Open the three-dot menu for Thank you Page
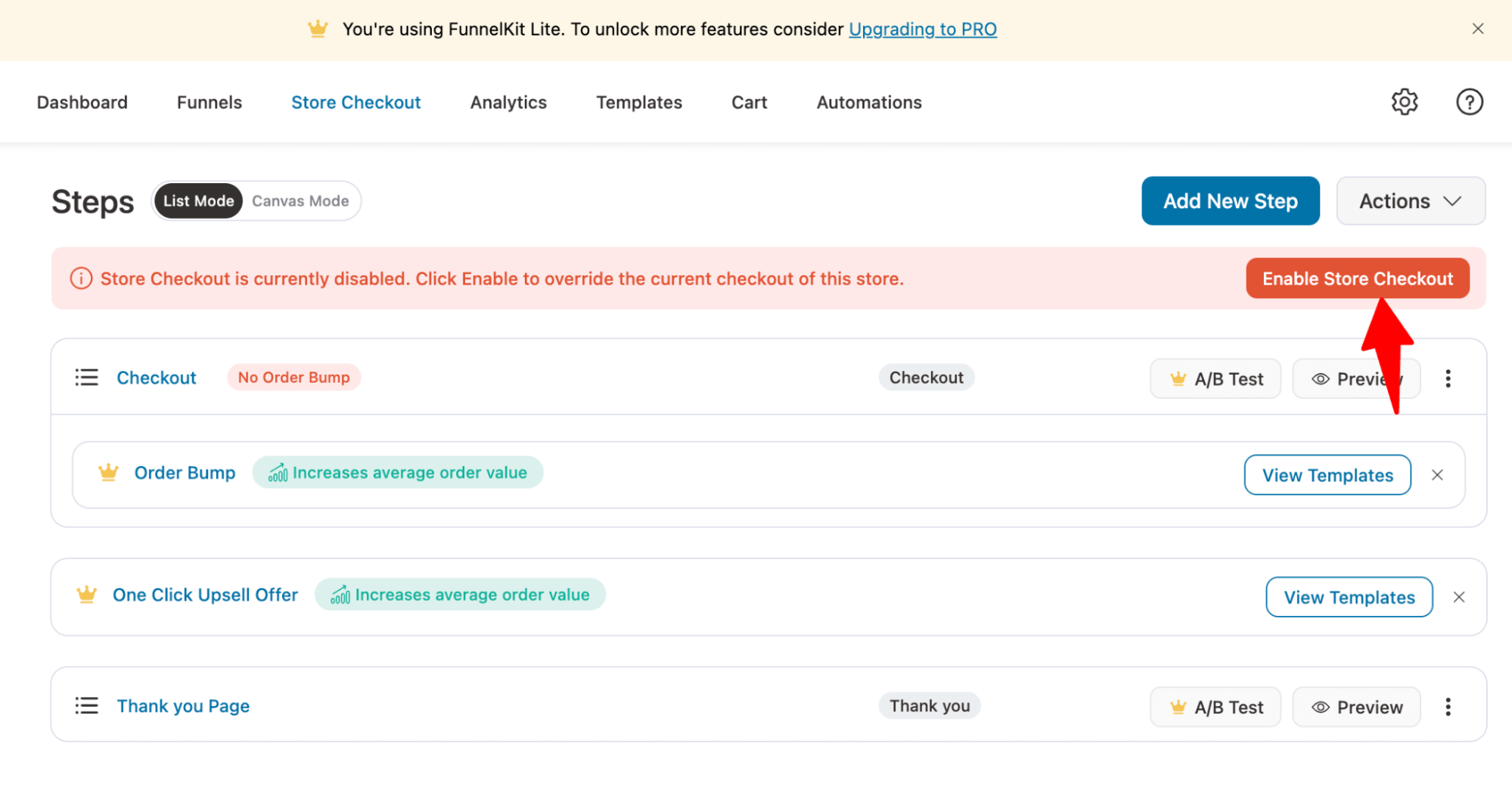The height and width of the screenshot is (787, 1512). [x=1448, y=707]
